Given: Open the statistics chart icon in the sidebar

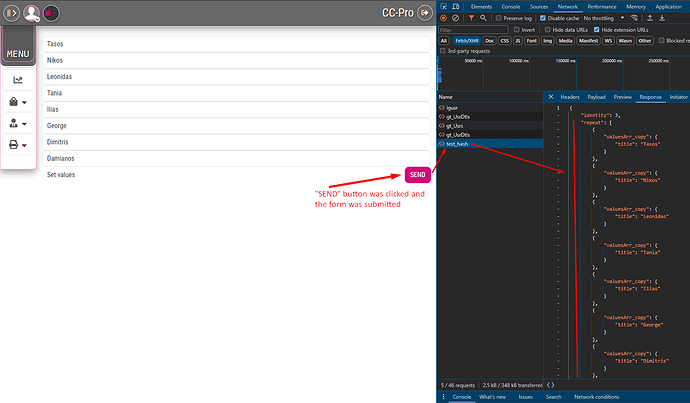Looking at the screenshot, I should point(18,80).
